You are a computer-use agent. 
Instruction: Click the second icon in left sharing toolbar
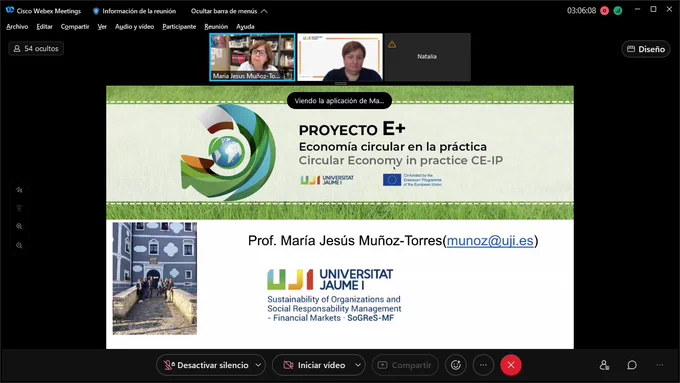pyautogui.click(x=19, y=208)
